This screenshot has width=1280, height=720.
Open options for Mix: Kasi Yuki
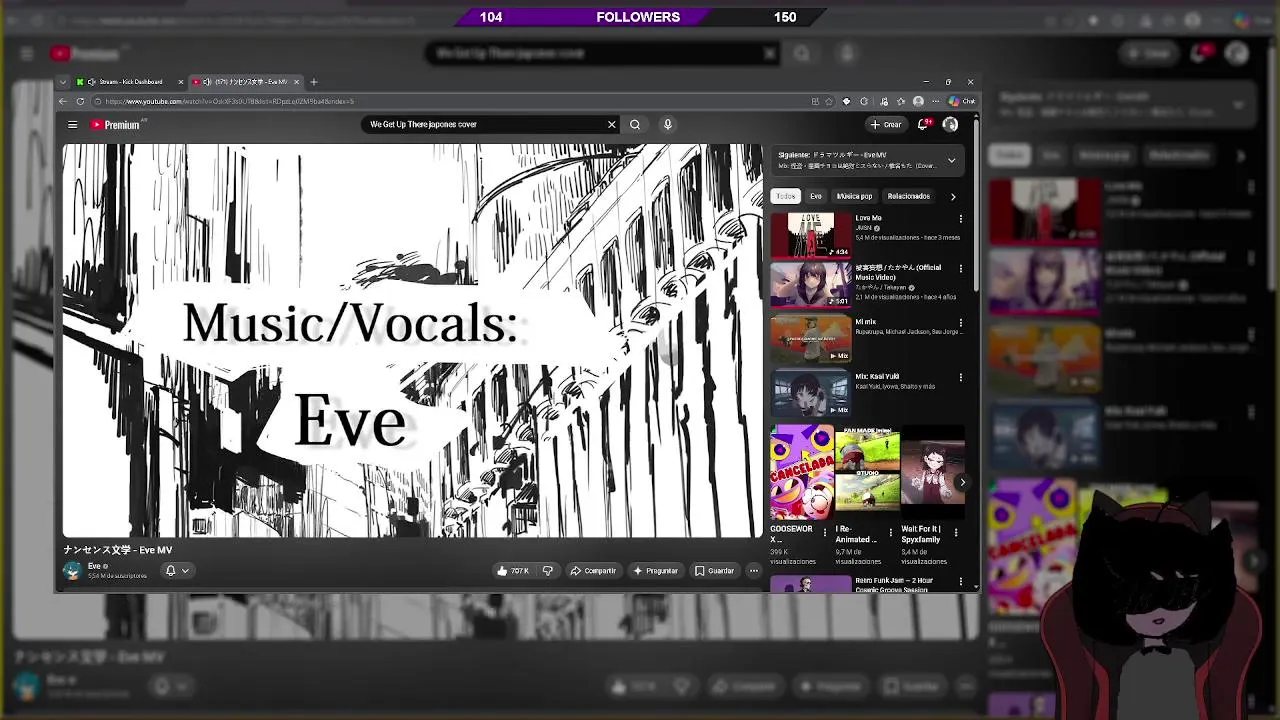click(961, 378)
